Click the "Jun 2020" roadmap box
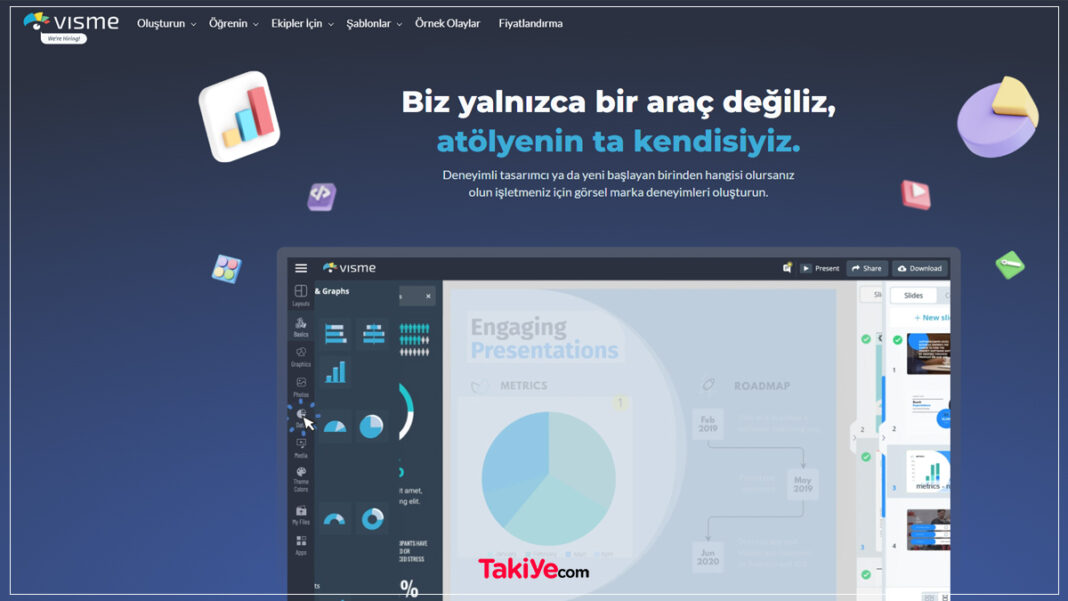This screenshot has width=1068, height=601. (708, 557)
